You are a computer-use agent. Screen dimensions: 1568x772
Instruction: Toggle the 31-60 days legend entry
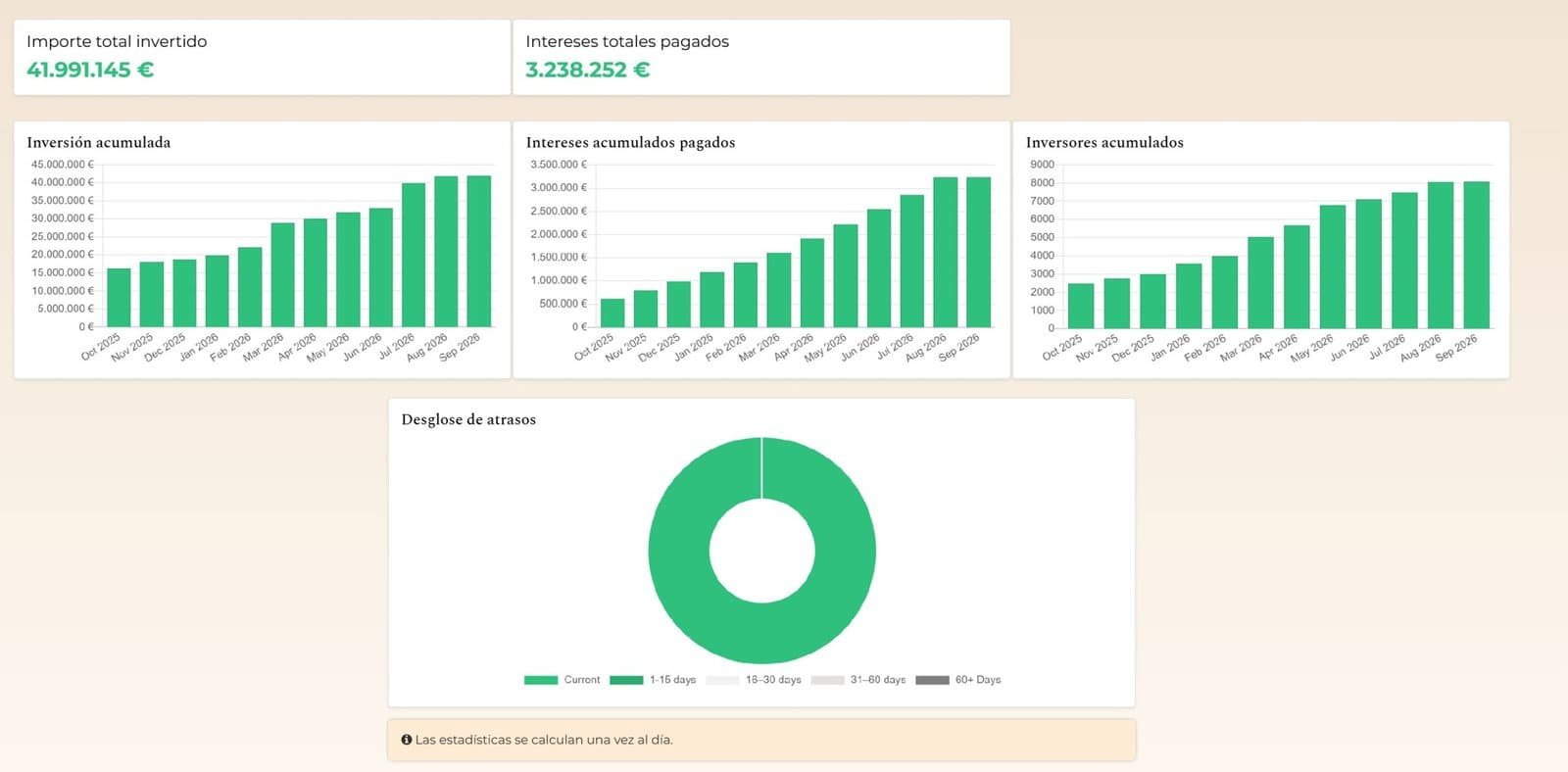(x=857, y=680)
